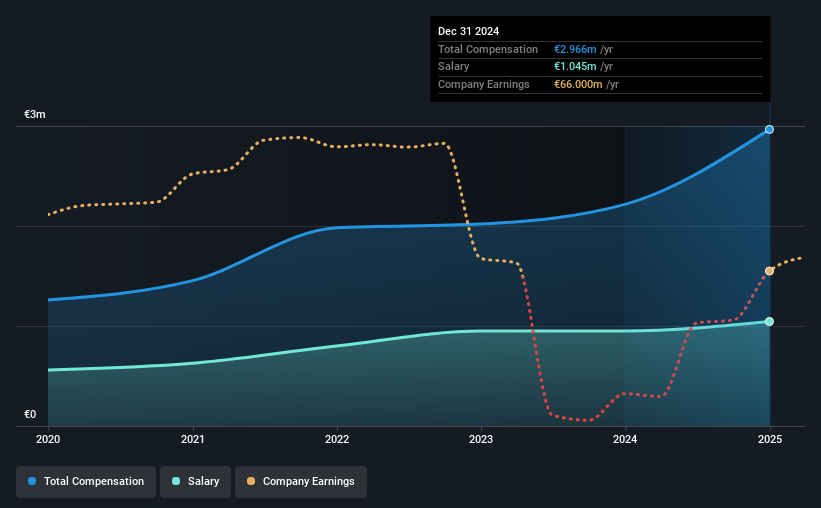Viewport: 821px width, 508px height.
Task: Click the €66.000m company earnings value
Action: point(578,84)
